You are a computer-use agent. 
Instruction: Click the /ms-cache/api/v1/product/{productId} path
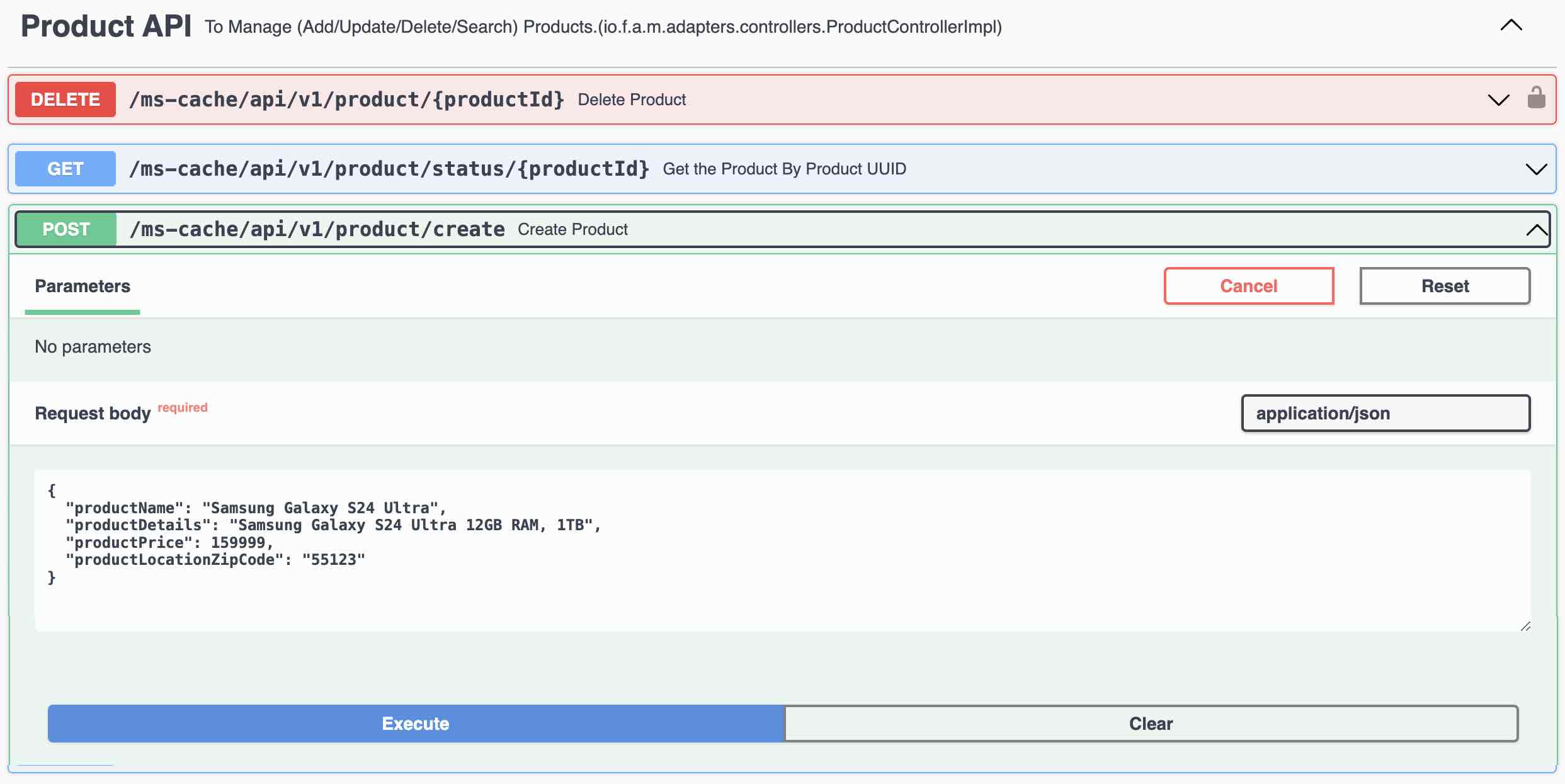[346, 99]
